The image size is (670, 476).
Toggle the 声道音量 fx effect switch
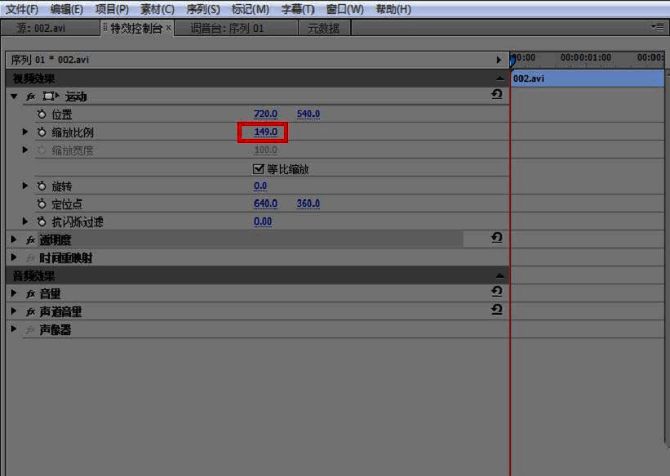click(30, 312)
